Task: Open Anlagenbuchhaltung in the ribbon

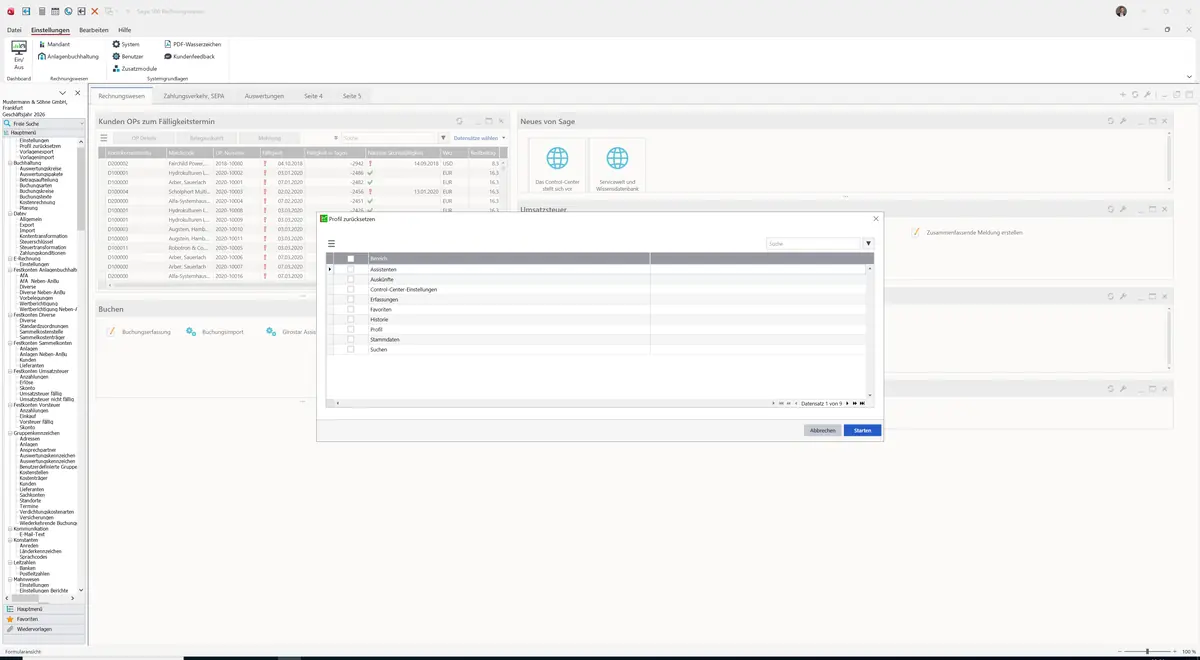Action: (68, 56)
